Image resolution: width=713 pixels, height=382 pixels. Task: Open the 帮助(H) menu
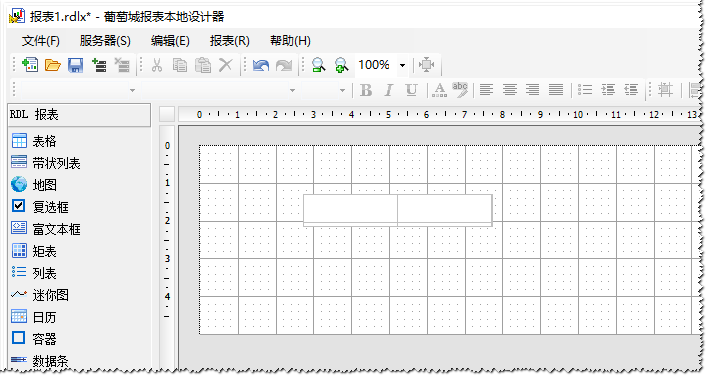(290, 41)
